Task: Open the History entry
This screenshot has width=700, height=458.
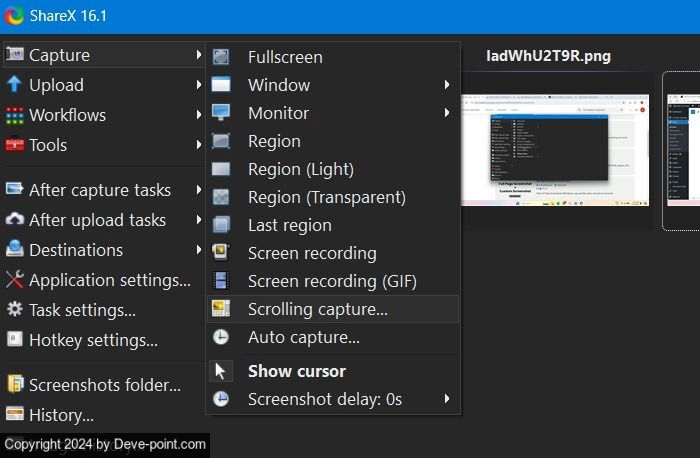Action: coord(61,415)
